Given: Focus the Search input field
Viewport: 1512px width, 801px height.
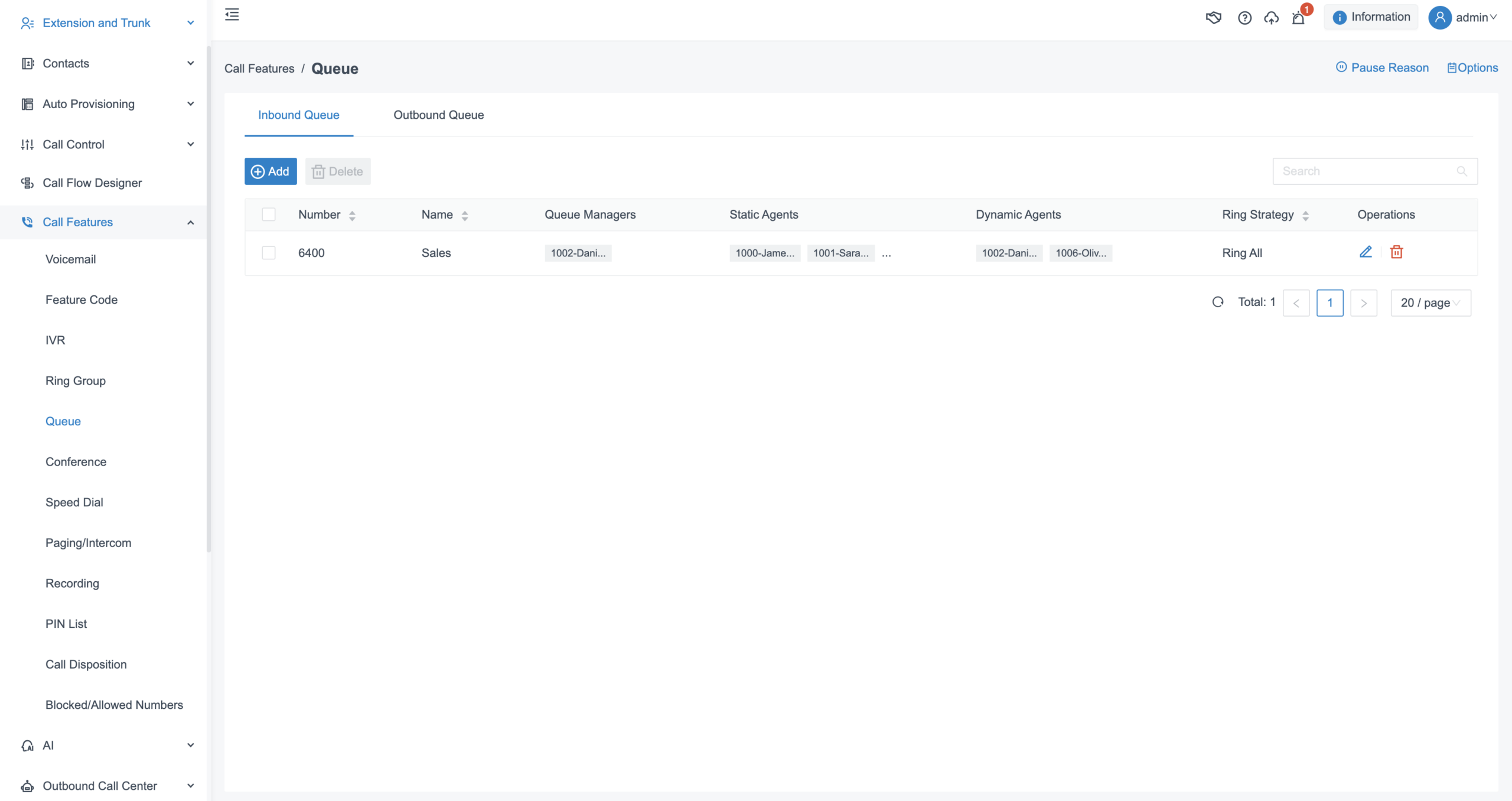Looking at the screenshot, I should [1375, 171].
